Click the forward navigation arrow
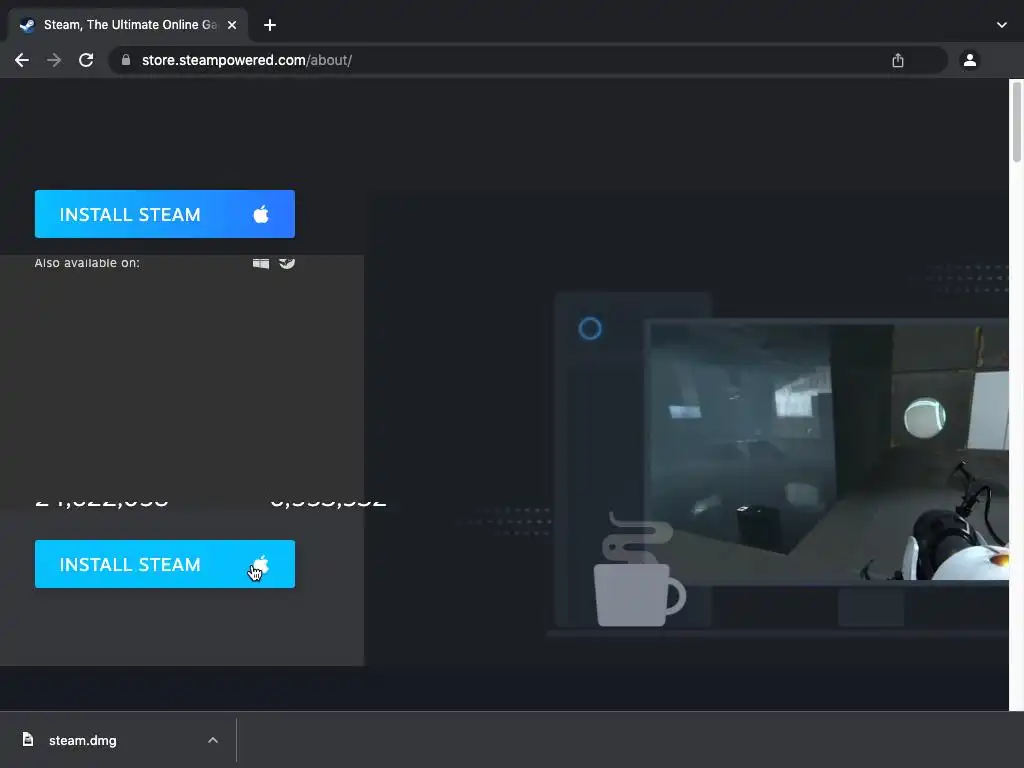 [54, 60]
